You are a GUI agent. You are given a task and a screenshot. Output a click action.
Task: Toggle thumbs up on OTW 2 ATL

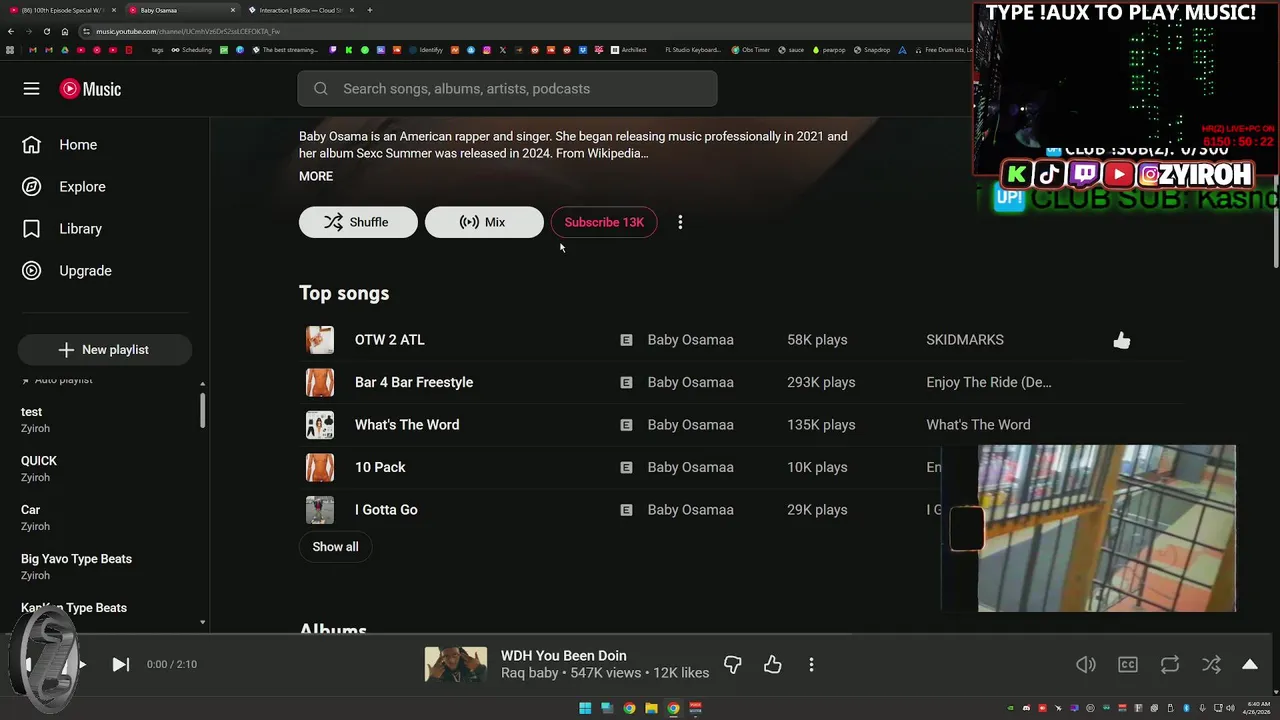(1122, 340)
